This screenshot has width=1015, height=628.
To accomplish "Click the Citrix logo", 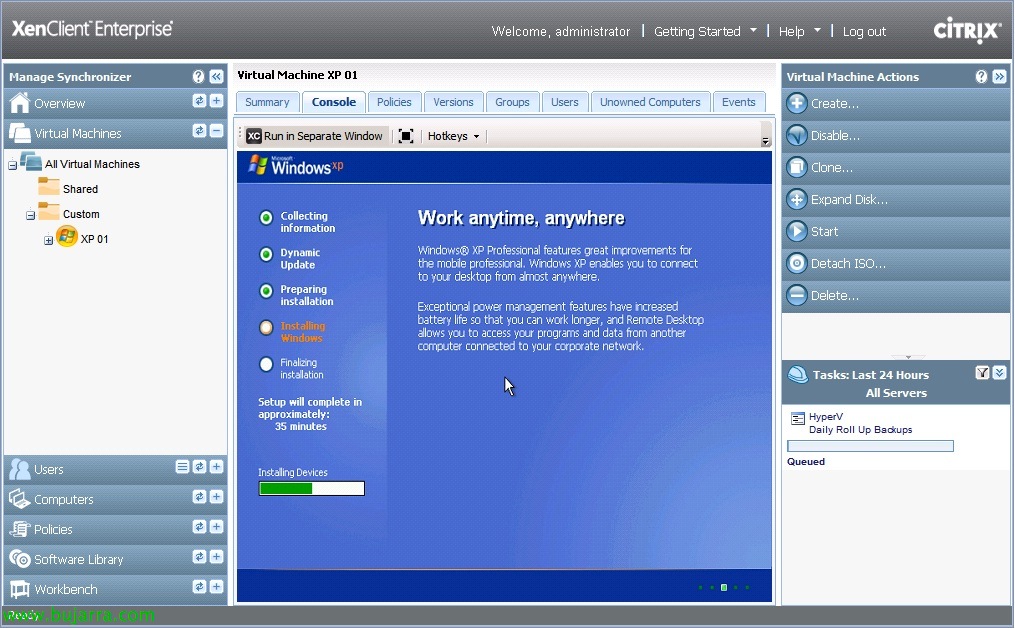I will (x=967, y=30).
